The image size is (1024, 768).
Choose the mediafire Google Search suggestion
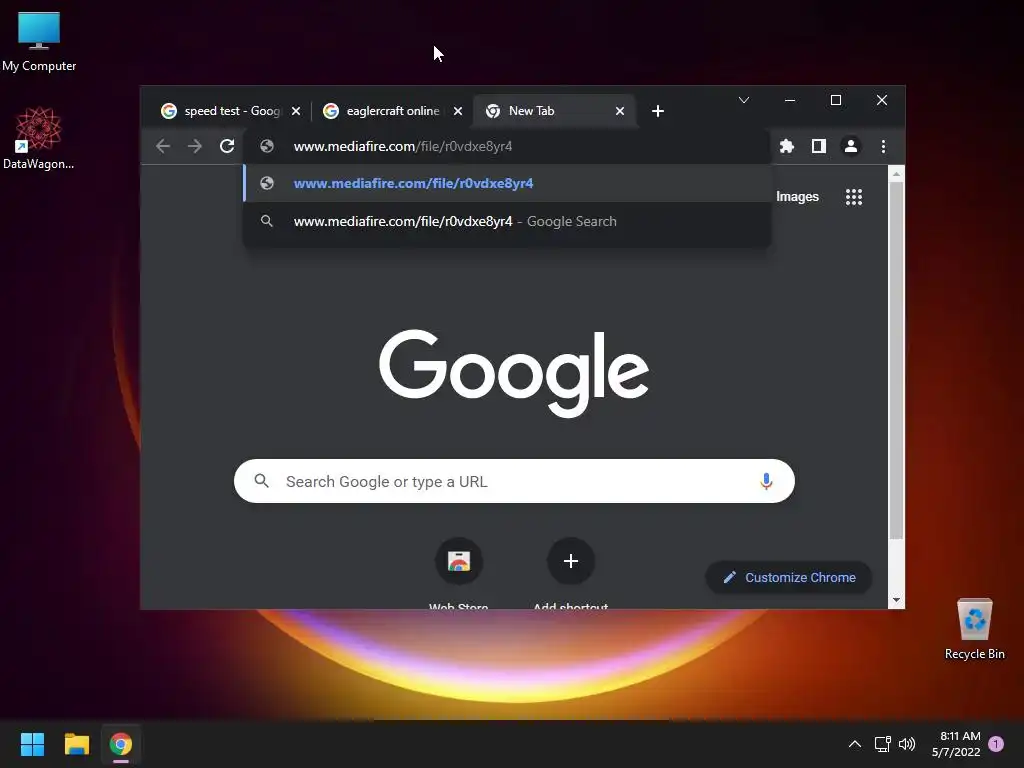(x=507, y=221)
